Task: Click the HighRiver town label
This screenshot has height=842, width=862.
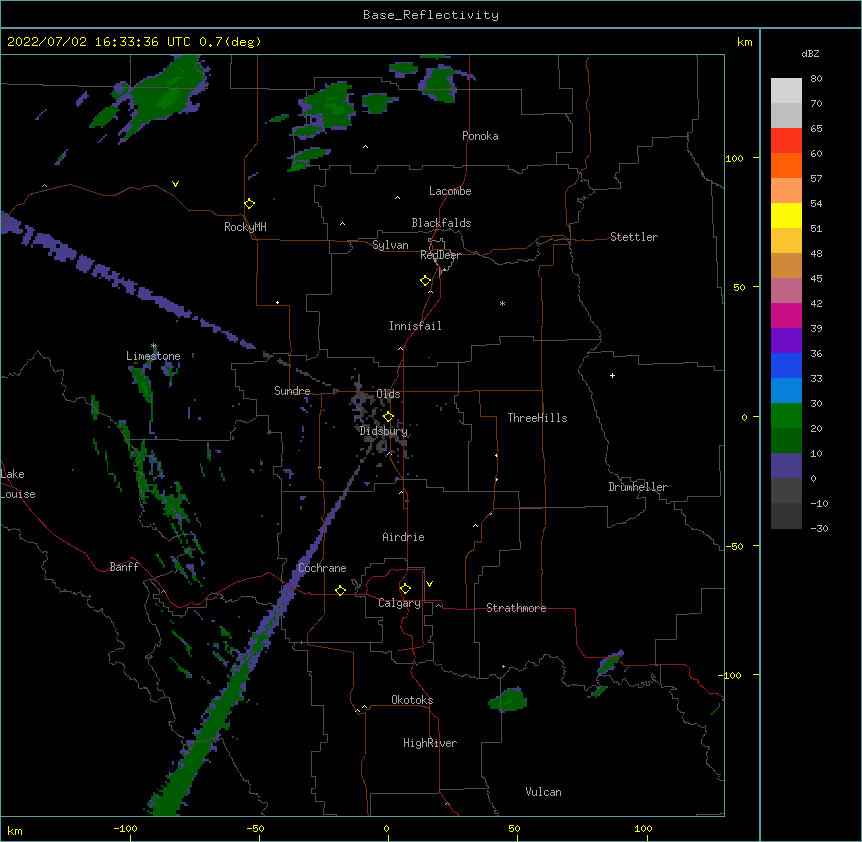Action: coord(430,743)
